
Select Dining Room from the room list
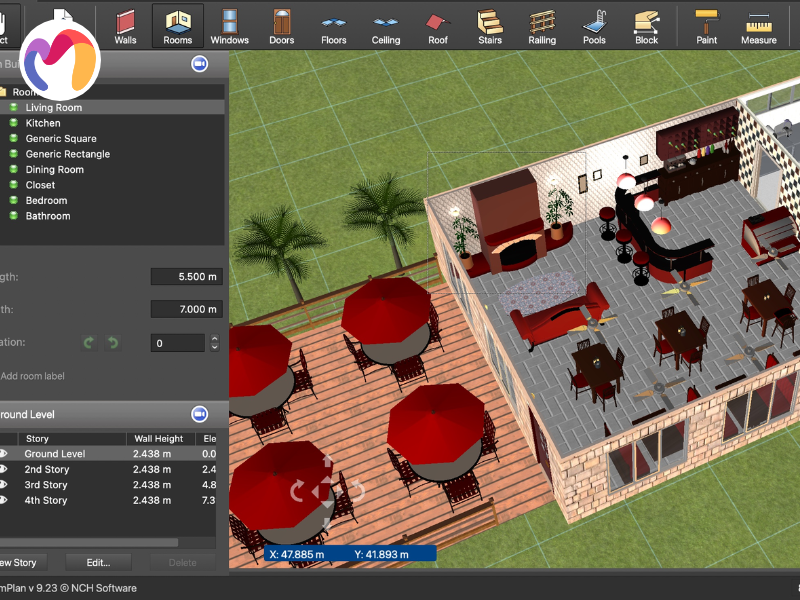tap(54, 170)
